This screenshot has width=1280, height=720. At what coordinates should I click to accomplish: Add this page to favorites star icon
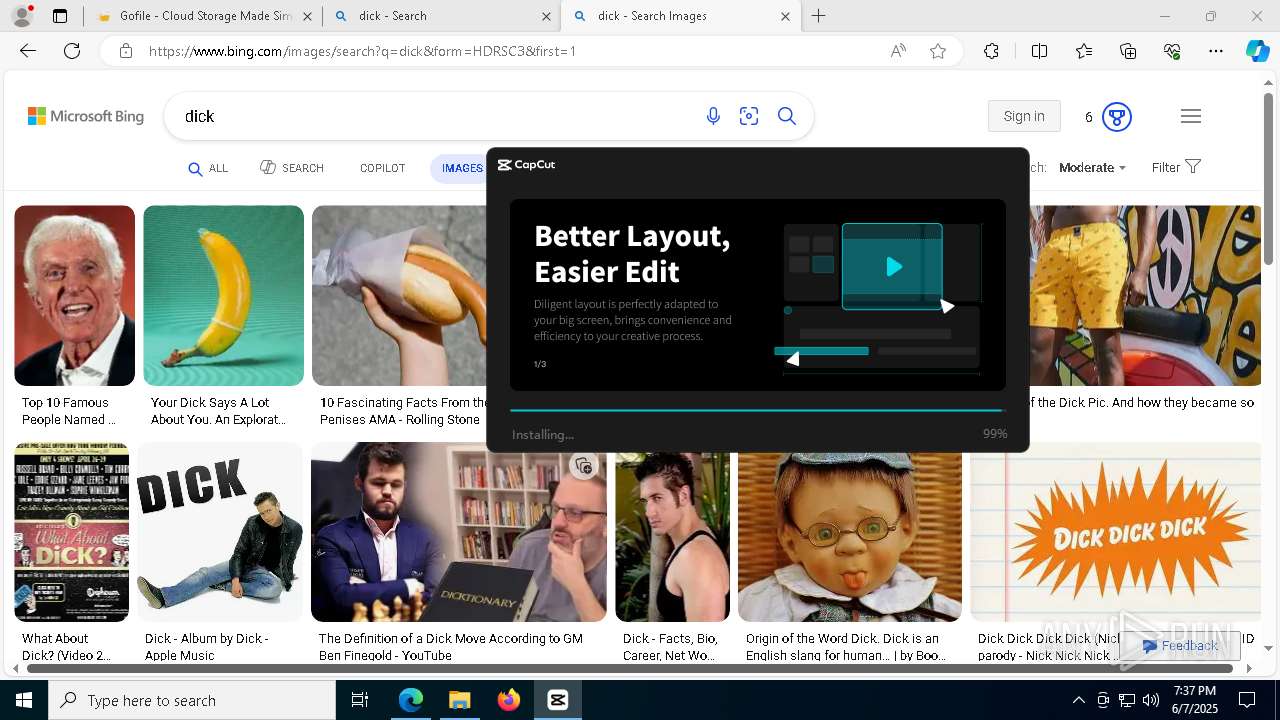click(938, 51)
